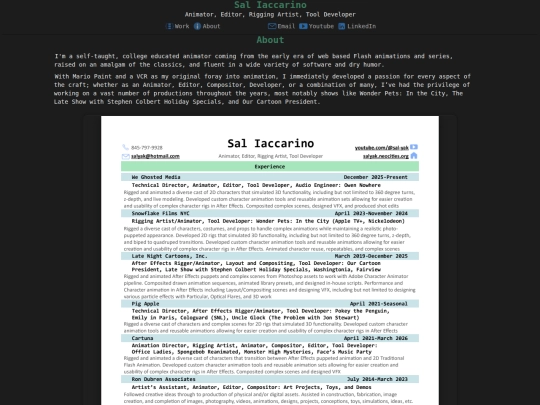
Task: Click the March 2019-December 2025 date
Action: pyautogui.click(x=371, y=256)
